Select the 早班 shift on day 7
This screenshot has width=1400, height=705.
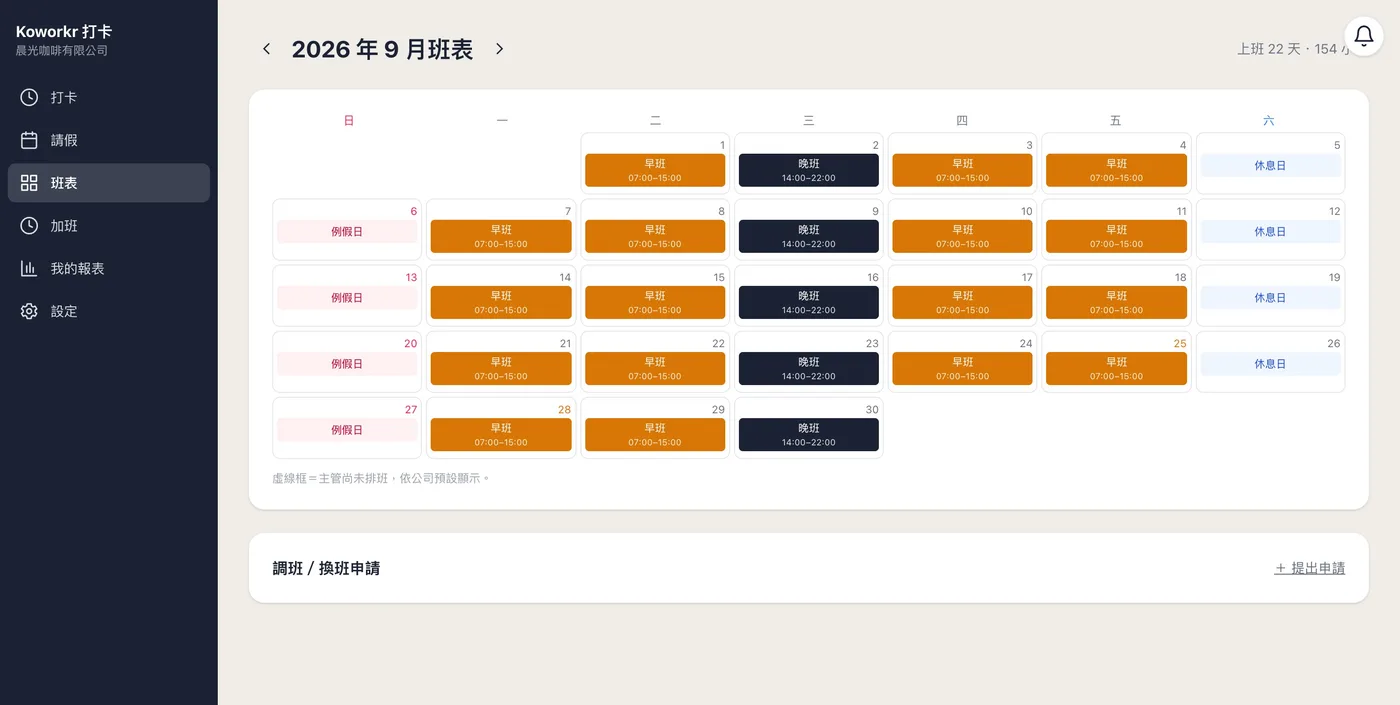point(501,236)
